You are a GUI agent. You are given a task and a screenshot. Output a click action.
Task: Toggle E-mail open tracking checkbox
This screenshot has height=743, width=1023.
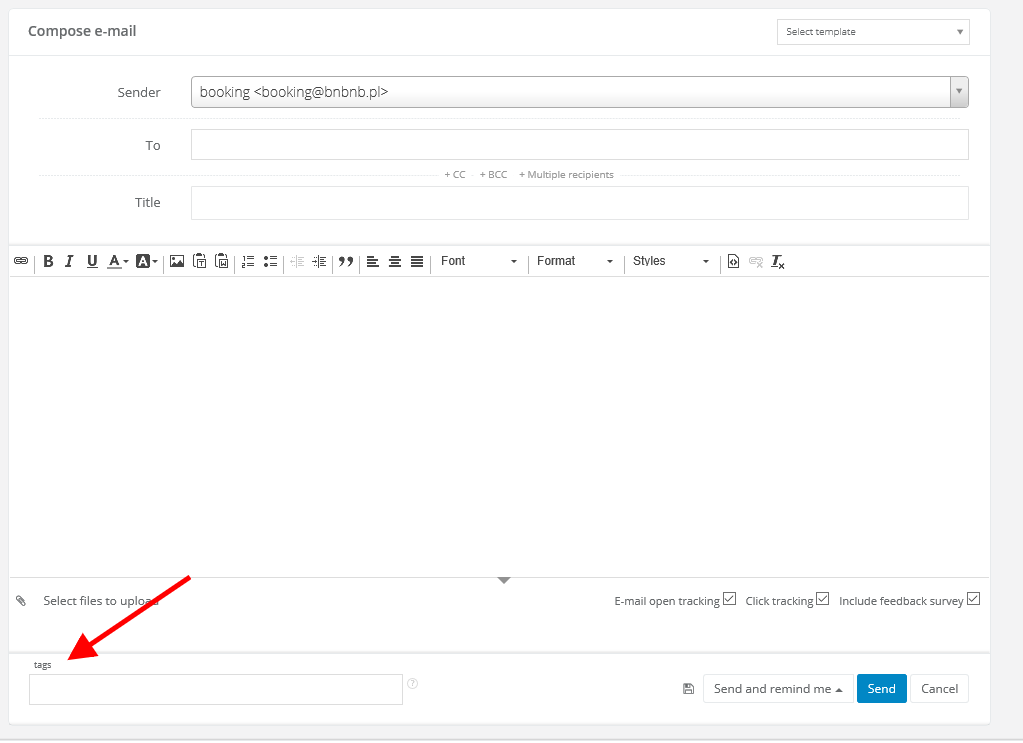(729, 598)
